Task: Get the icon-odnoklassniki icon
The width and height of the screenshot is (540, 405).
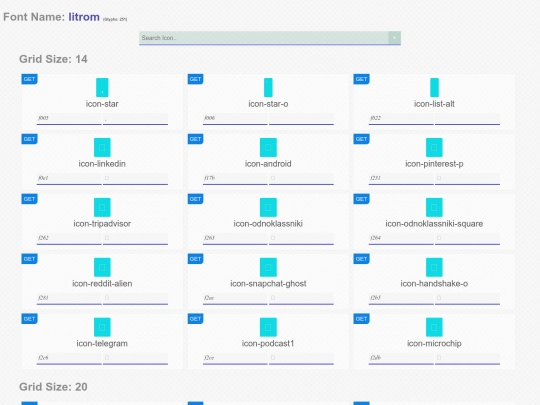Action: pyautogui.click(x=195, y=199)
